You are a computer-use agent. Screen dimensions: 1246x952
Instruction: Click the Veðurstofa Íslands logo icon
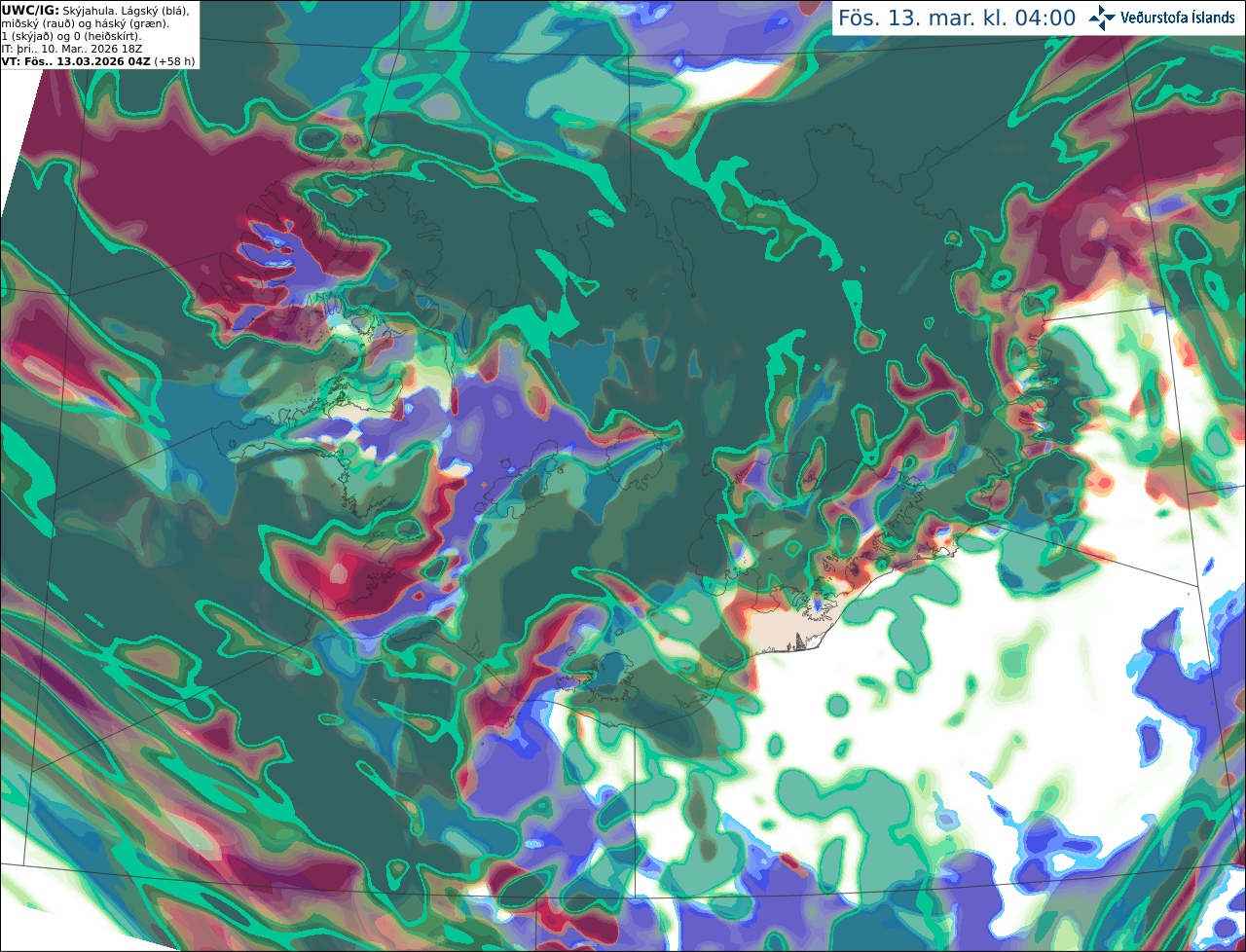(1102, 18)
